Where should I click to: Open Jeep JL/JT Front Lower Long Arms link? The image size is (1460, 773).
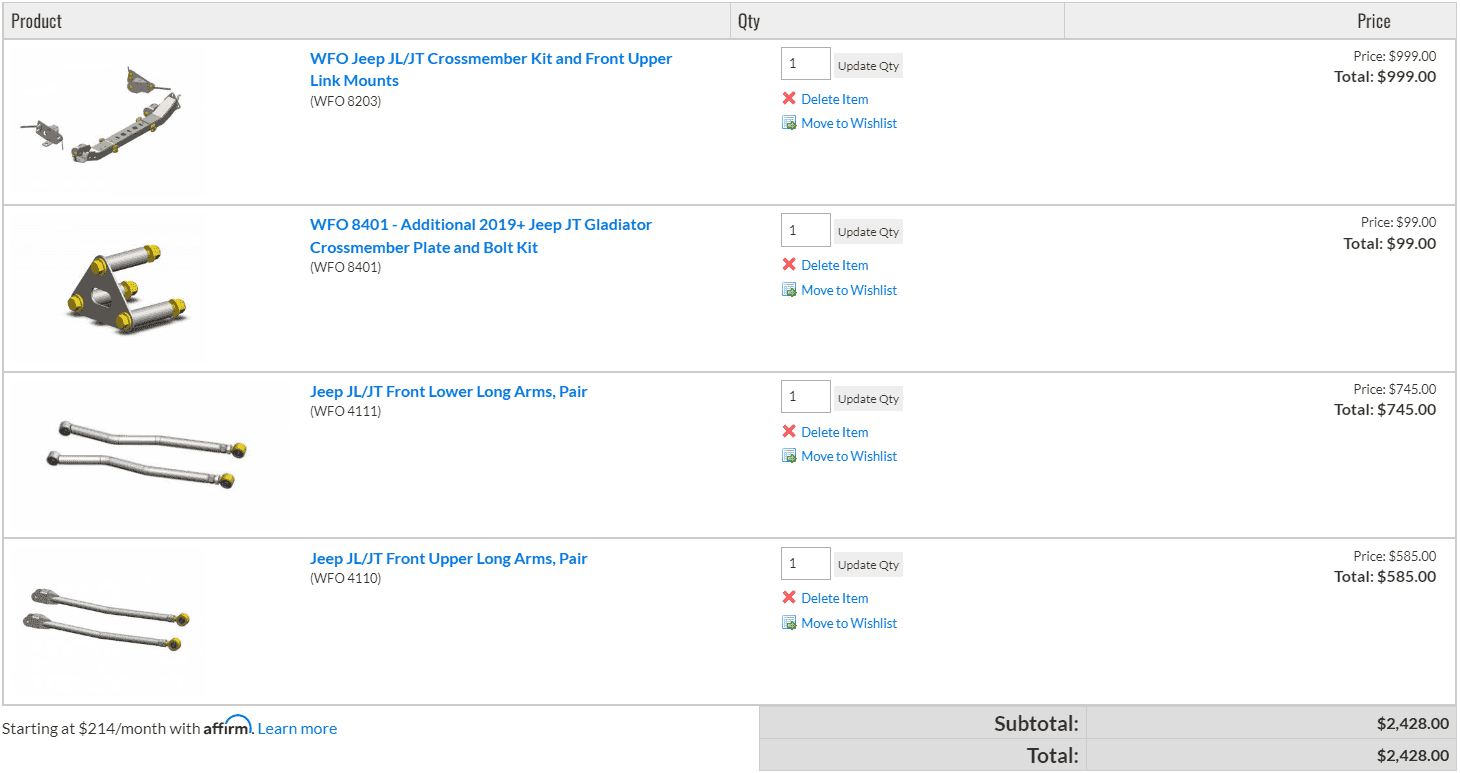pos(449,391)
